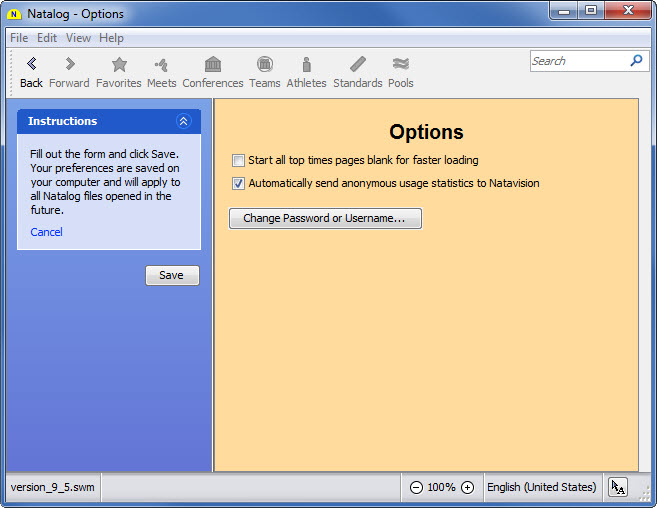Collapse the Instructions panel
The height and width of the screenshot is (508, 657).
[183, 121]
